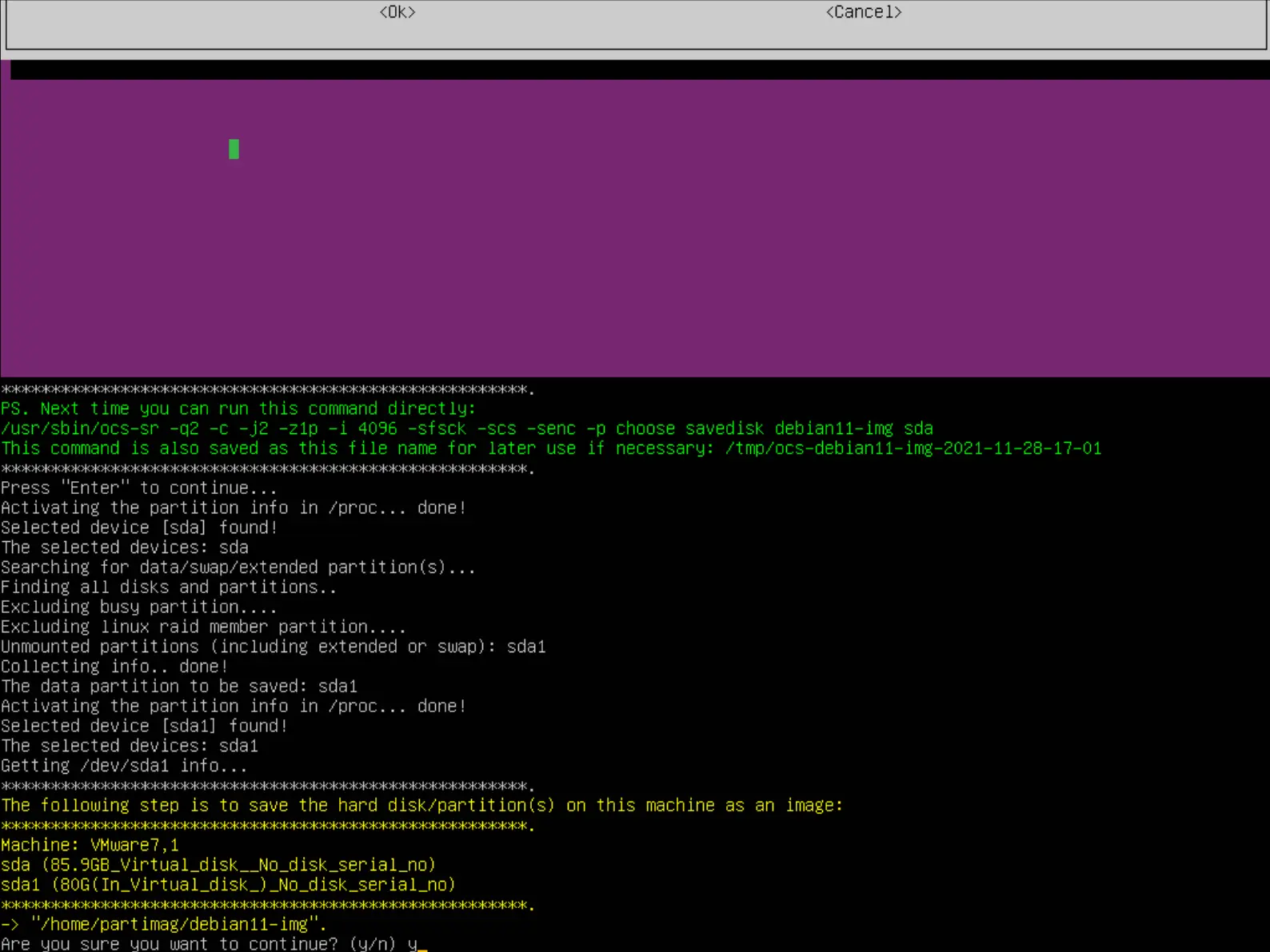Click the sda1 80G partition entry
Screen dimensions: 1270x952
(228, 885)
